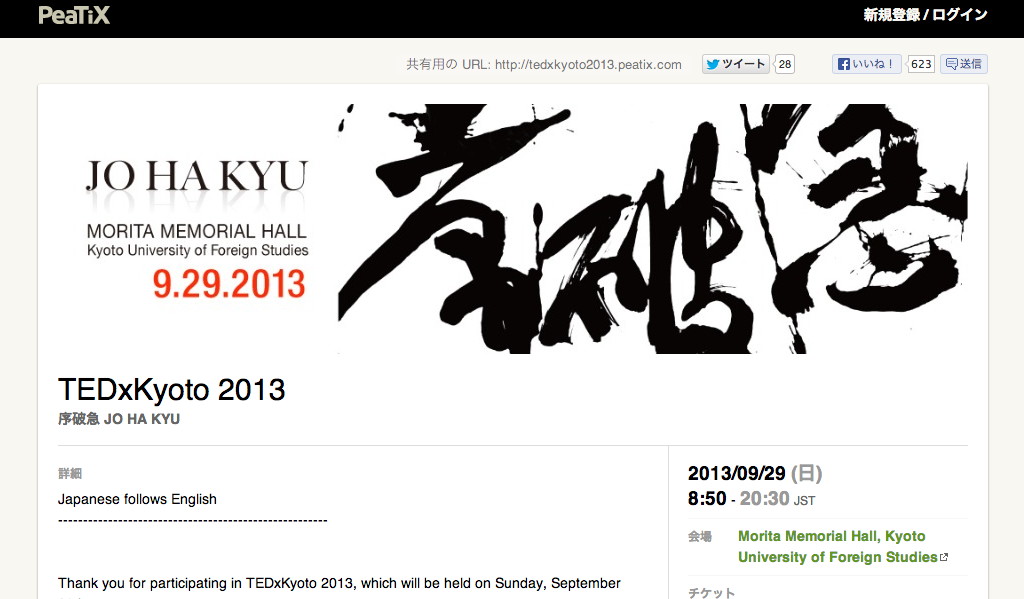Click the いいね！ like button

[867, 64]
